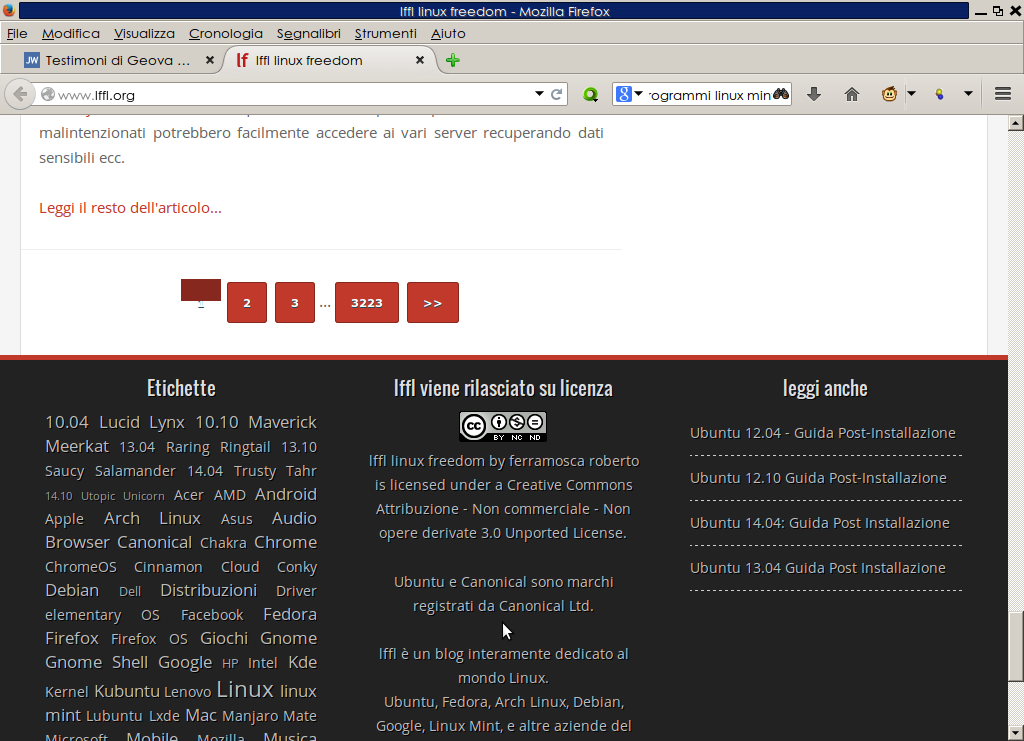This screenshot has width=1024, height=741.
Task: Click the Creative Commons license badge
Action: click(x=503, y=426)
